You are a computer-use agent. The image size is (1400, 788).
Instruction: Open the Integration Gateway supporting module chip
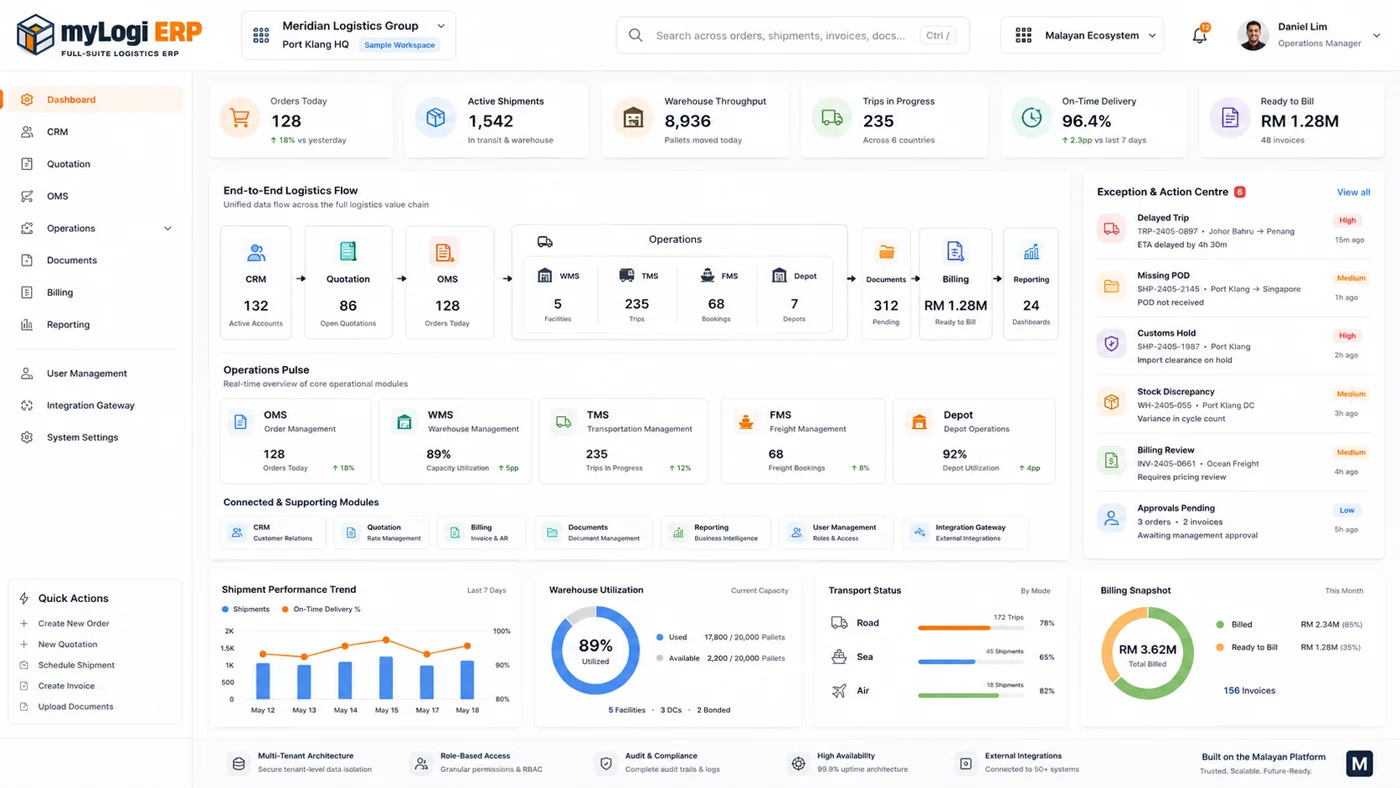click(x=965, y=532)
